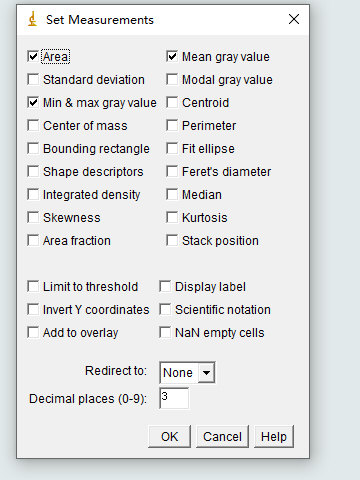This screenshot has width=360, height=480.
Task: Enable Standard deviation measurement
Action: pyautogui.click(x=33, y=79)
